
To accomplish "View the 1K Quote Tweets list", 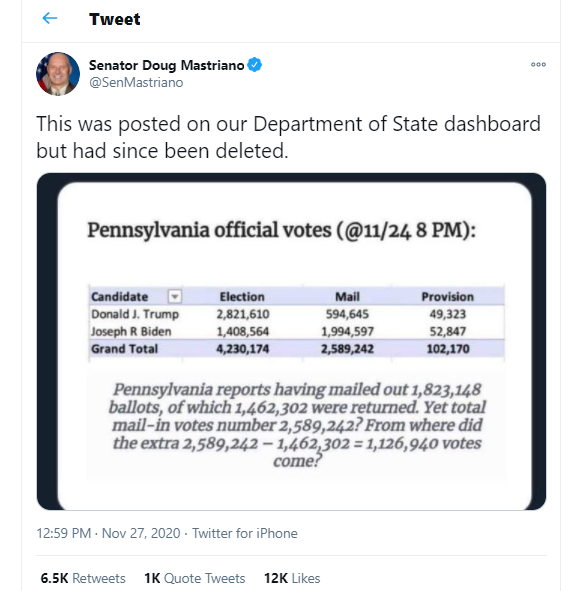I will 194,578.
